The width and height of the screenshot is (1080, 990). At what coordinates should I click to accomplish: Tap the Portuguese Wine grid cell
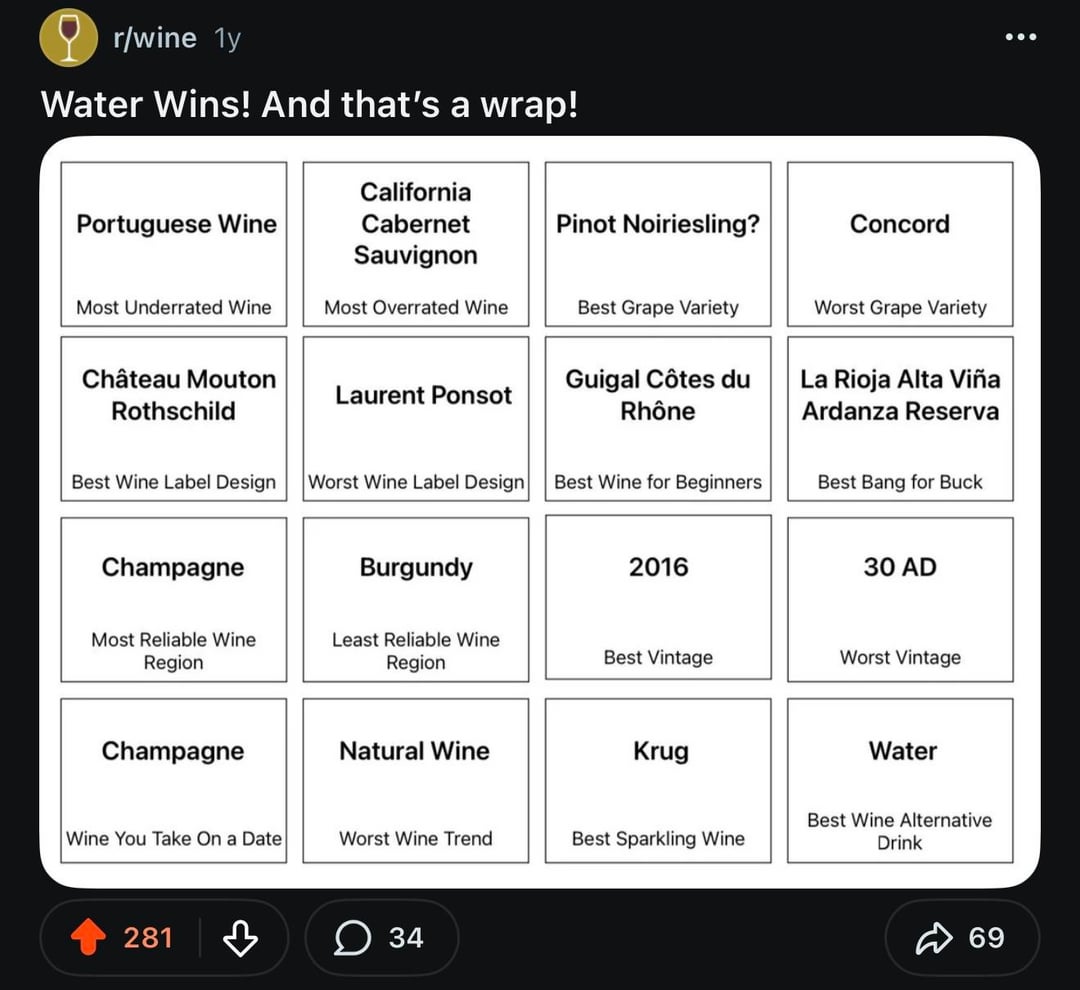[174, 244]
